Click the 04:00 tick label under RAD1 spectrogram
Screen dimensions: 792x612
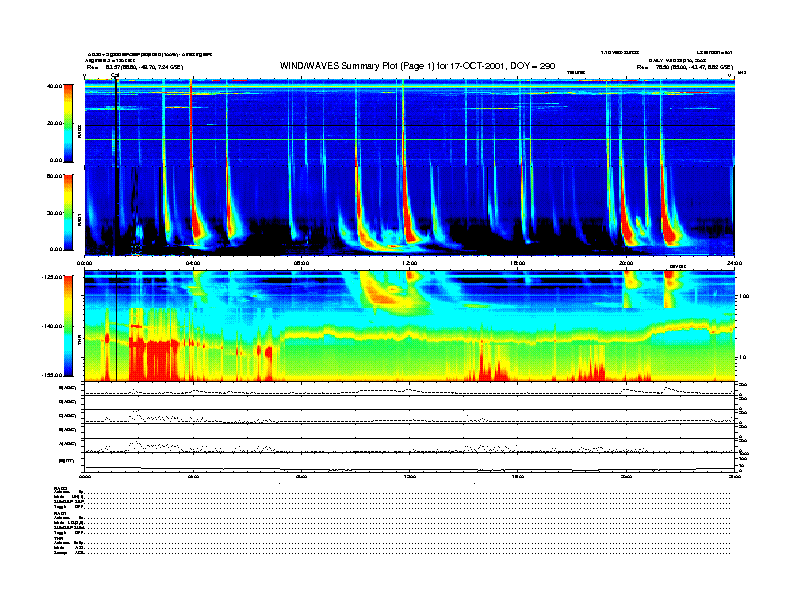click(x=193, y=263)
